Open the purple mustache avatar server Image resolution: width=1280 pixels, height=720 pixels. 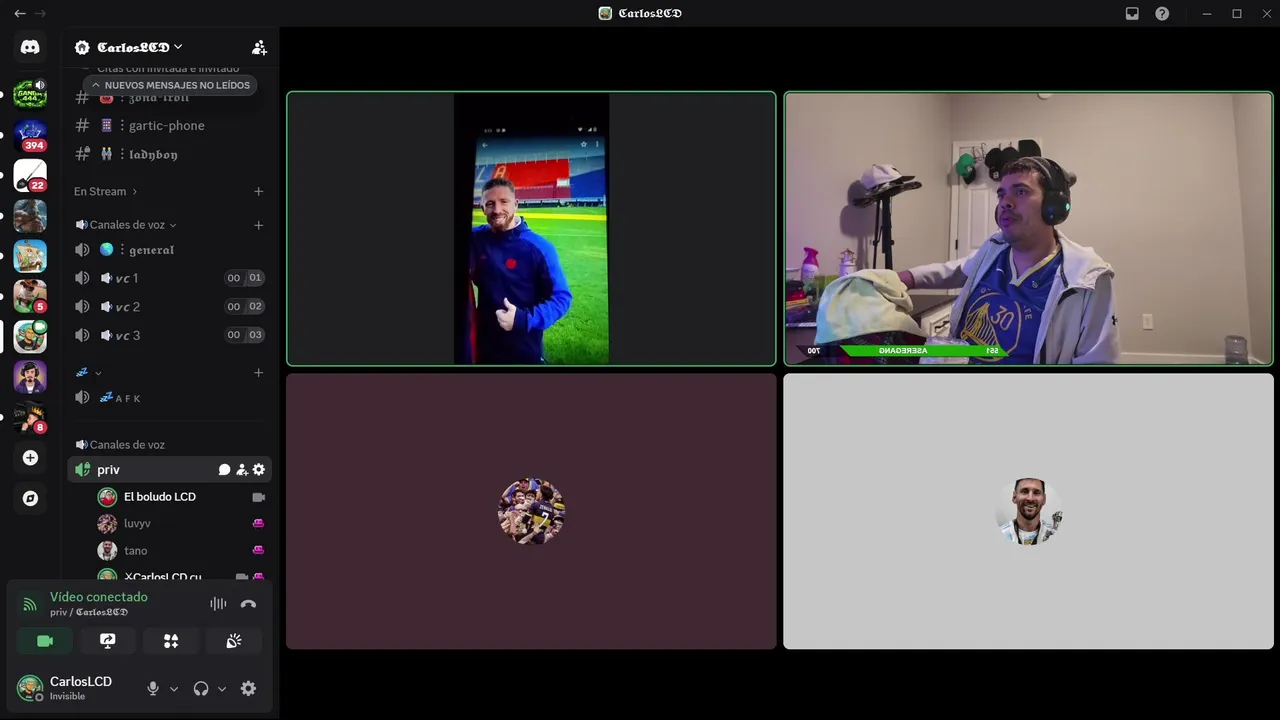pos(30,377)
